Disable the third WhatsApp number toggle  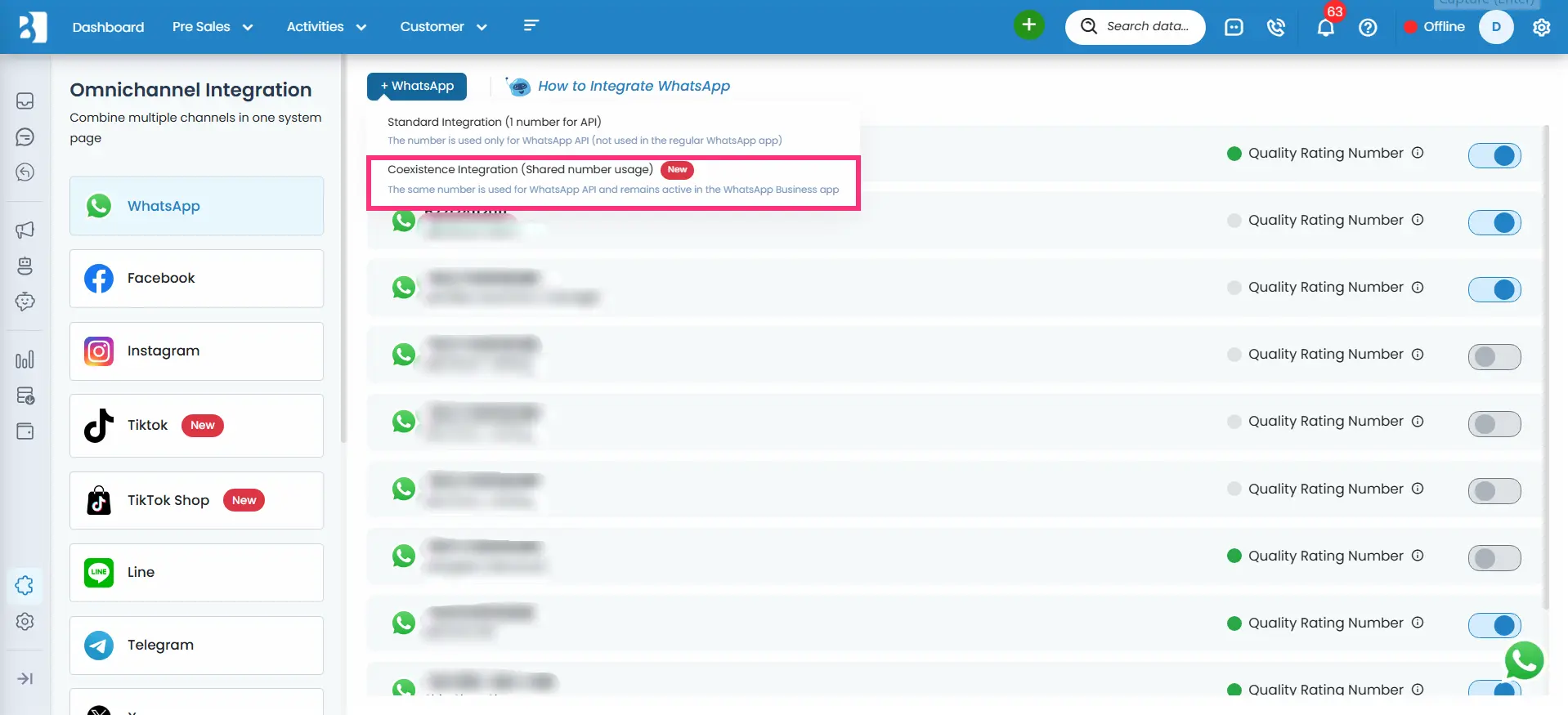click(1494, 289)
